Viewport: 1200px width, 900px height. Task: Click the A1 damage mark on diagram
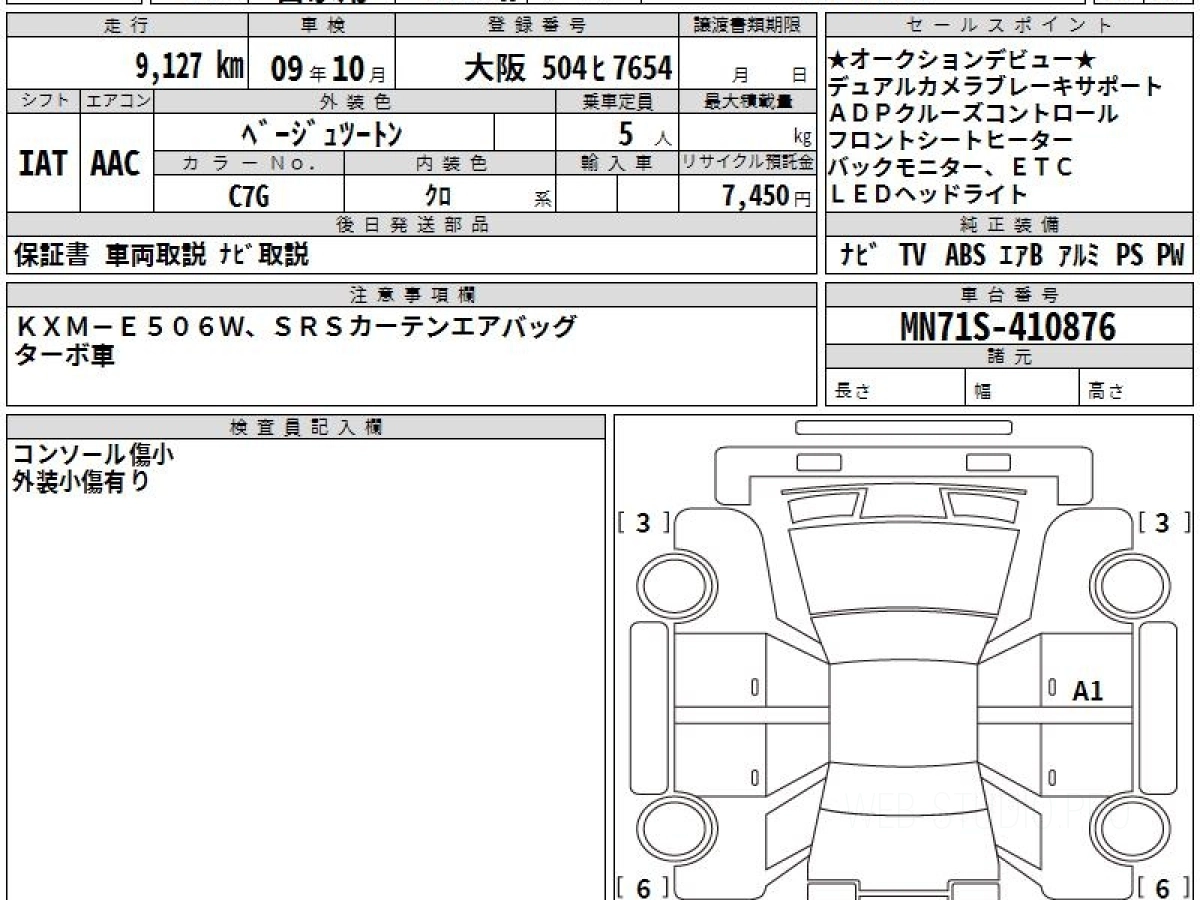[x=1088, y=690]
